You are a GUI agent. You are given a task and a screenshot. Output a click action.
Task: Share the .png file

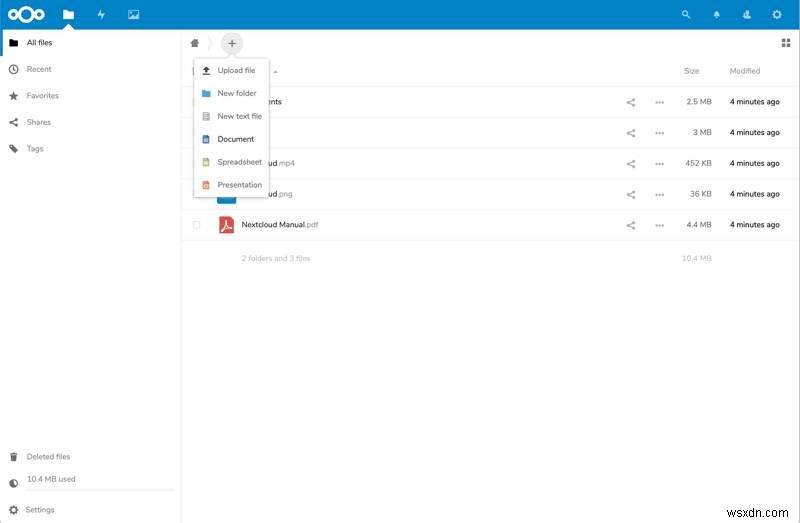(631, 194)
